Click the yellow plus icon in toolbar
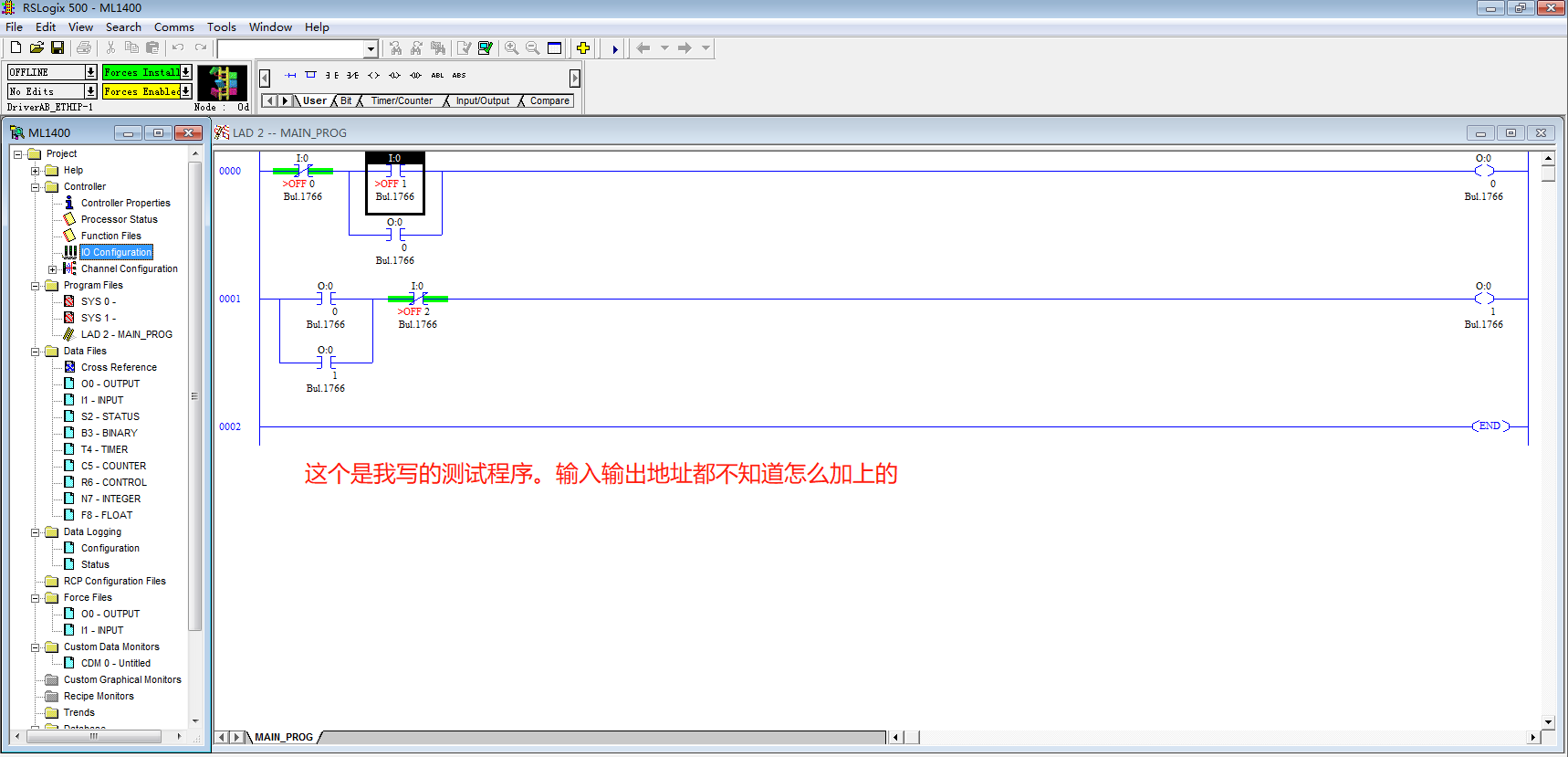This screenshot has width=1568, height=757. coord(583,48)
